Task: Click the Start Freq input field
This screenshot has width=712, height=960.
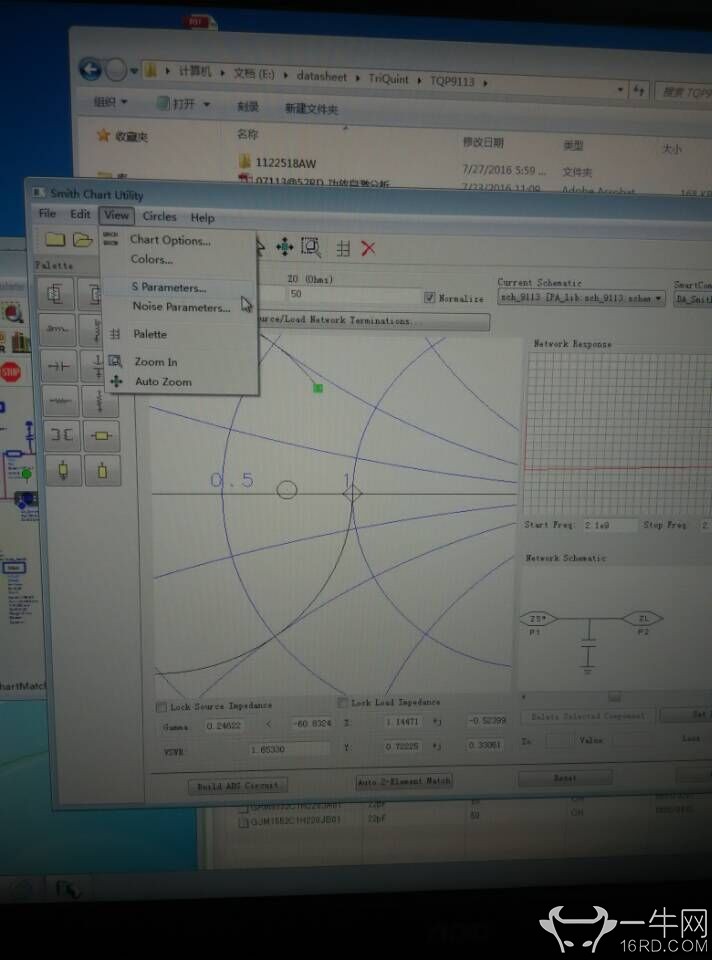Action: tap(609, 525)
